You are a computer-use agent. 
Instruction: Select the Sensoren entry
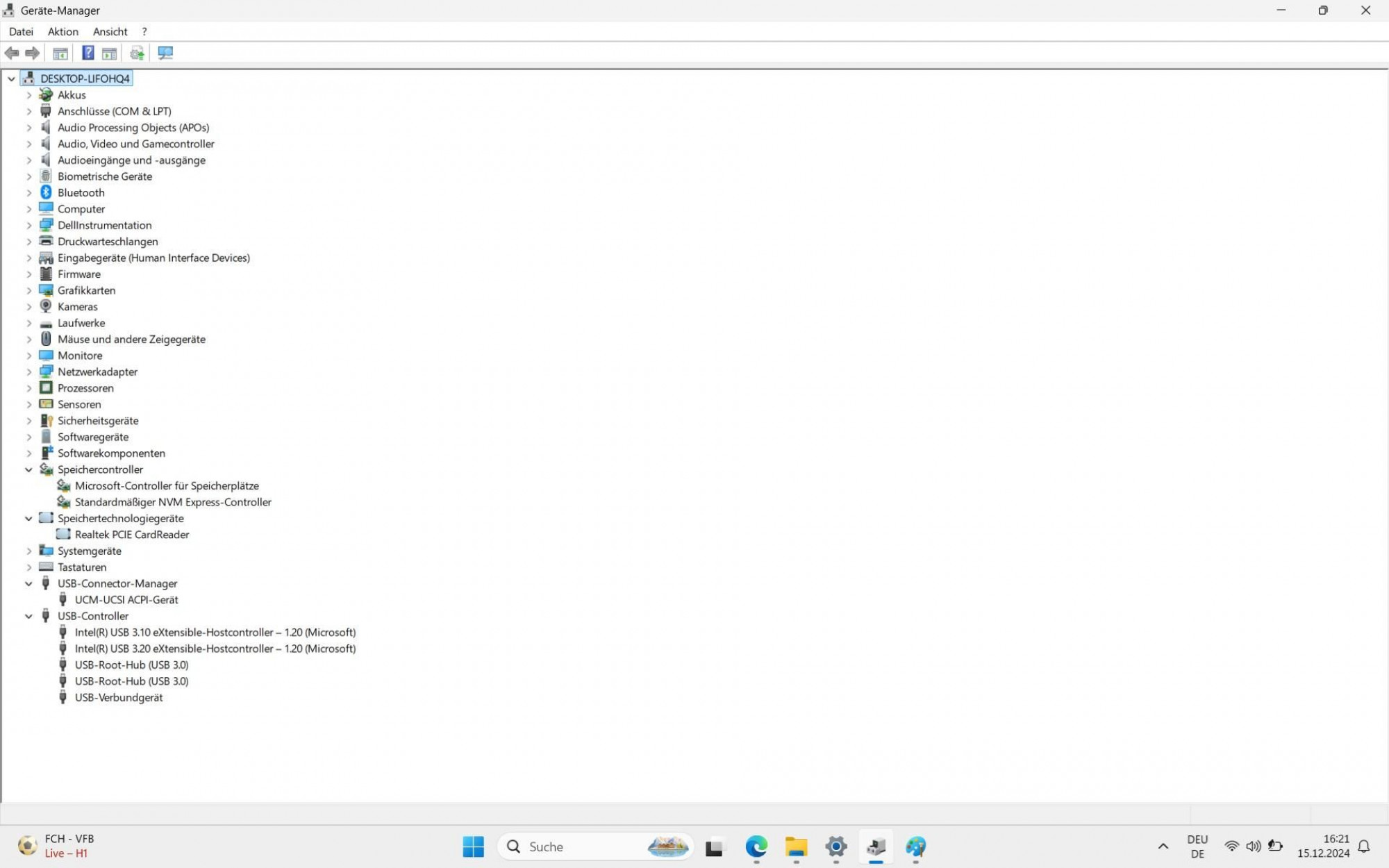[79, 404]
